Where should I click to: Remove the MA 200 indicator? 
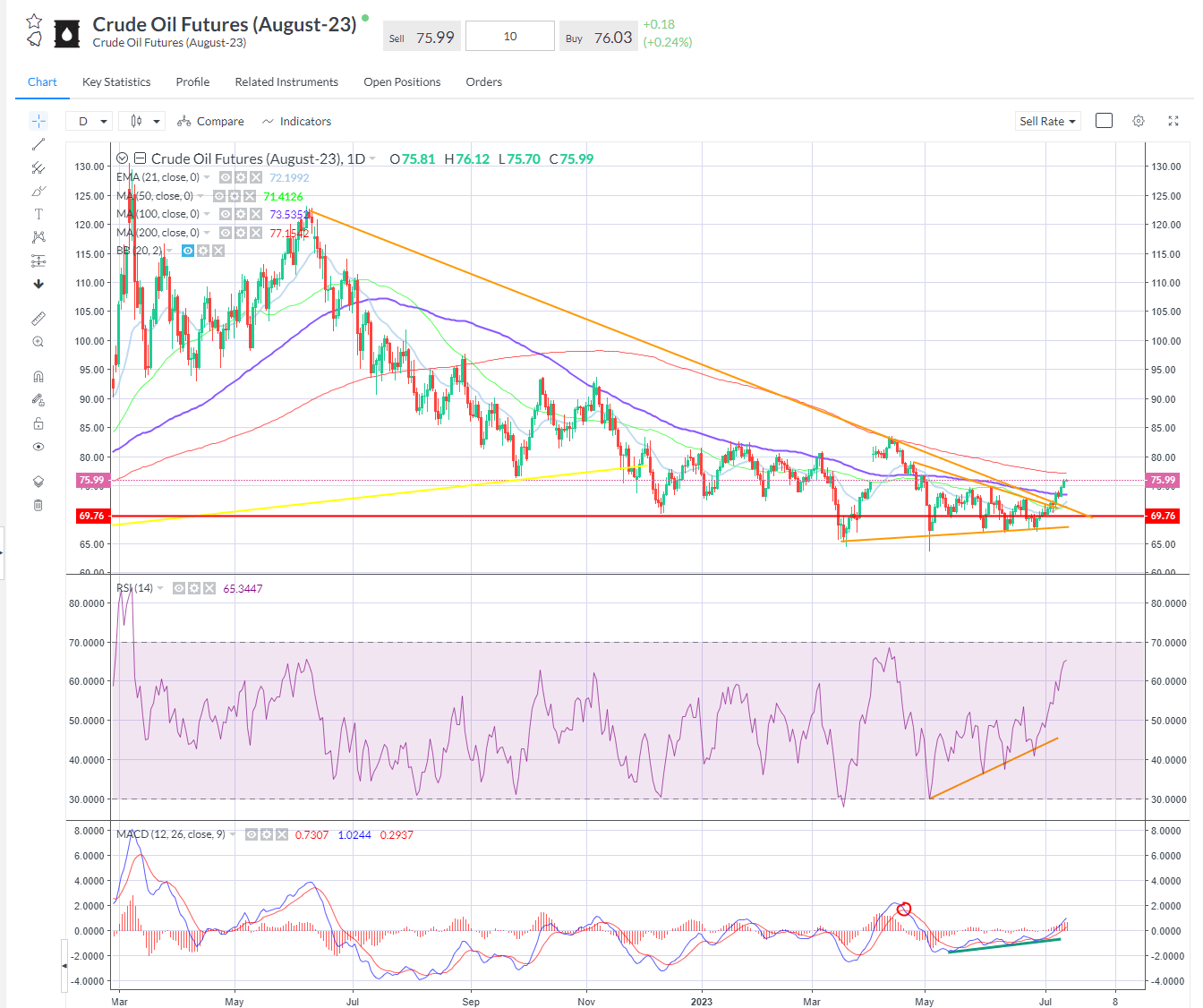click(256, 233)
